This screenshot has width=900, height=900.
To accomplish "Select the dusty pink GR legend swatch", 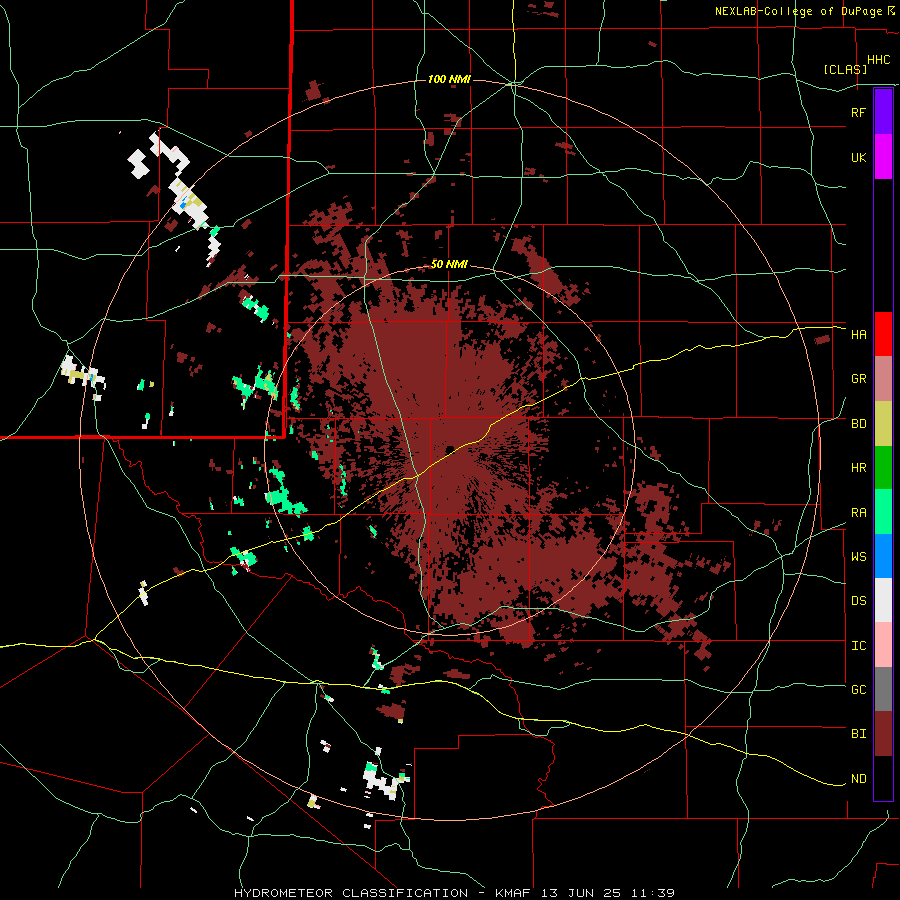I will [x=883, y=379].
